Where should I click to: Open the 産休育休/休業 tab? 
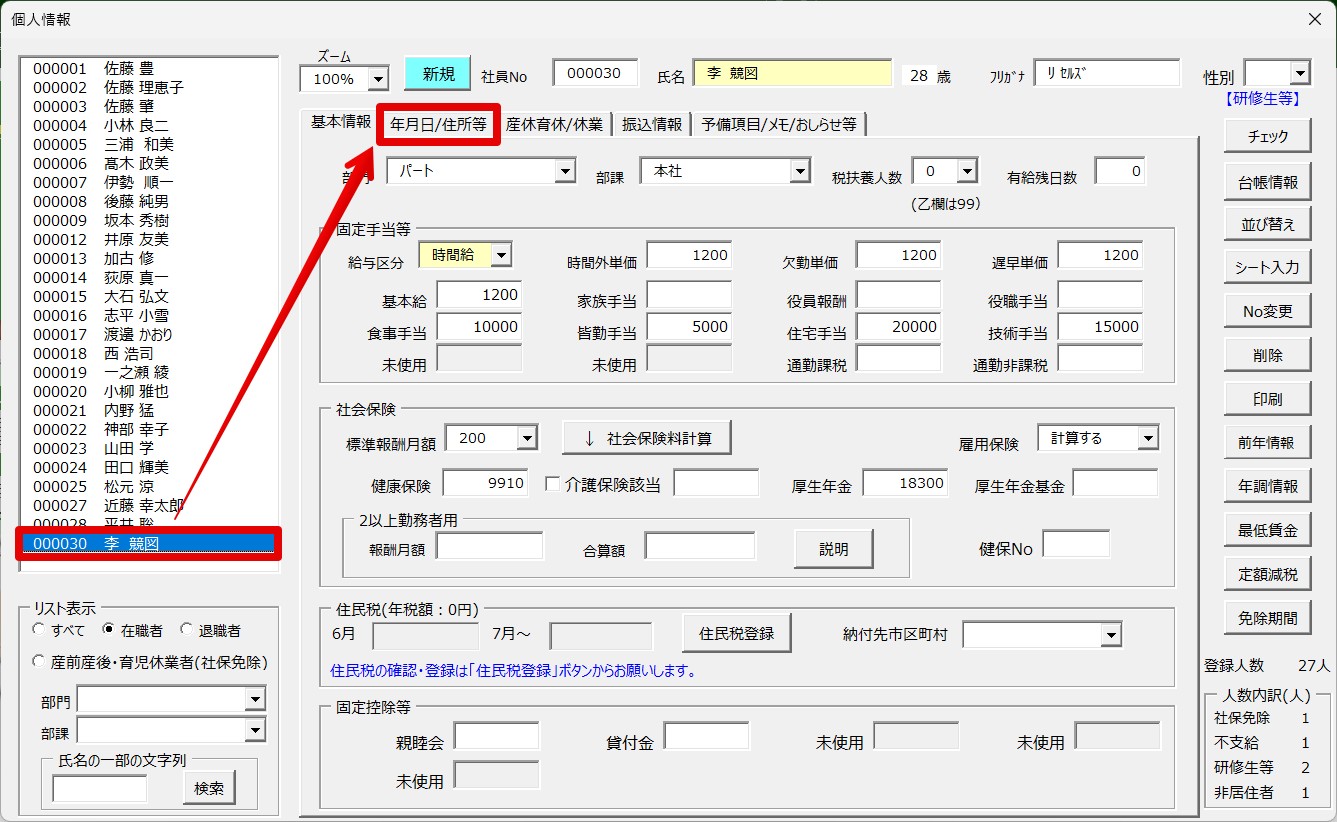pyautogui.click(x=554, y=124)
